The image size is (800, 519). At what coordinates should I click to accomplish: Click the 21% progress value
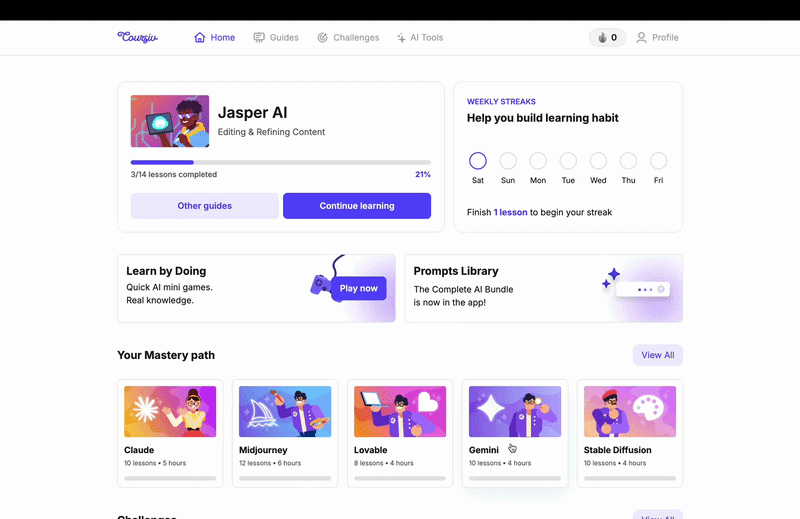[x=423, y=175]
